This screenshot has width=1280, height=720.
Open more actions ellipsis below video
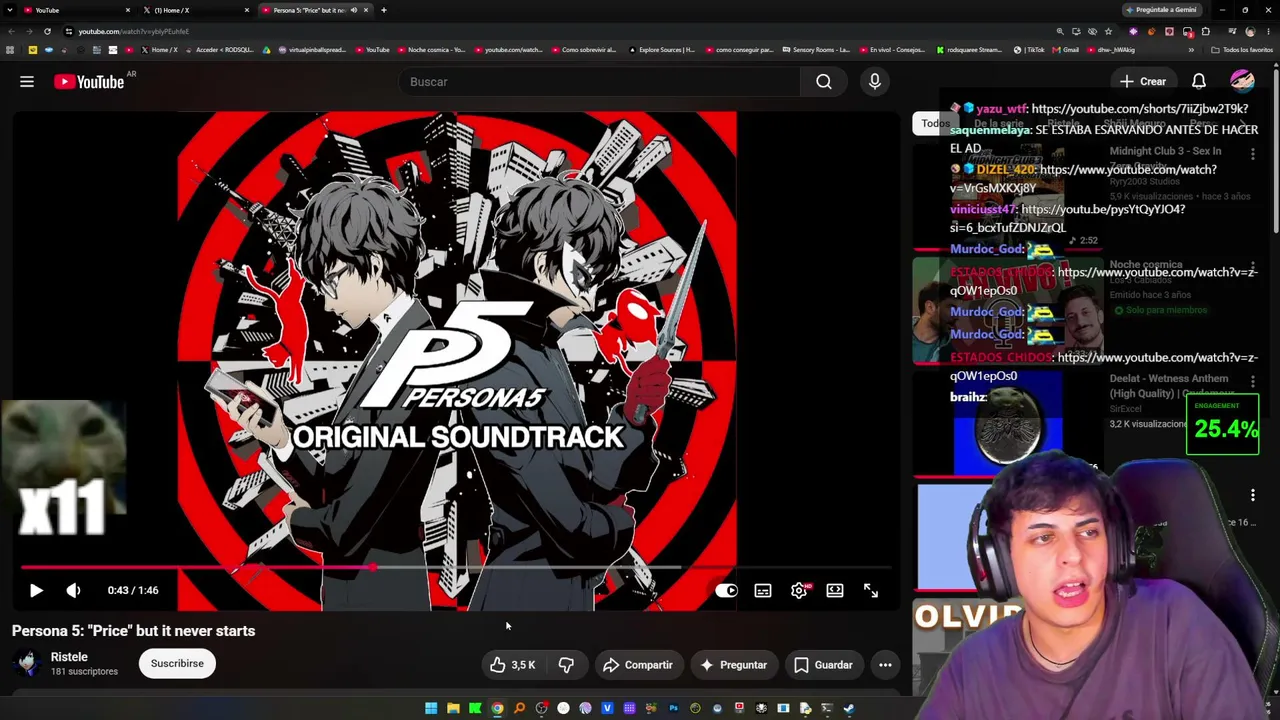coord(885,665)
